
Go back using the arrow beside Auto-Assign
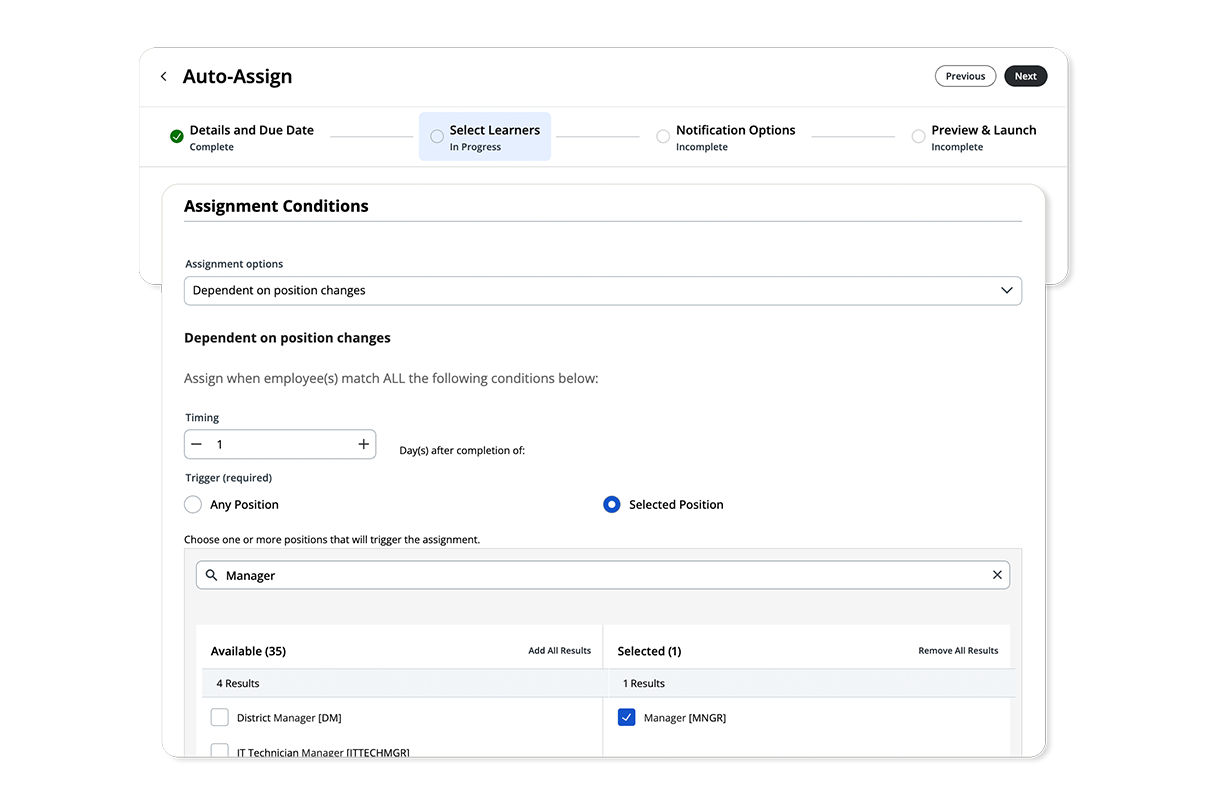(x=164, y=77)
